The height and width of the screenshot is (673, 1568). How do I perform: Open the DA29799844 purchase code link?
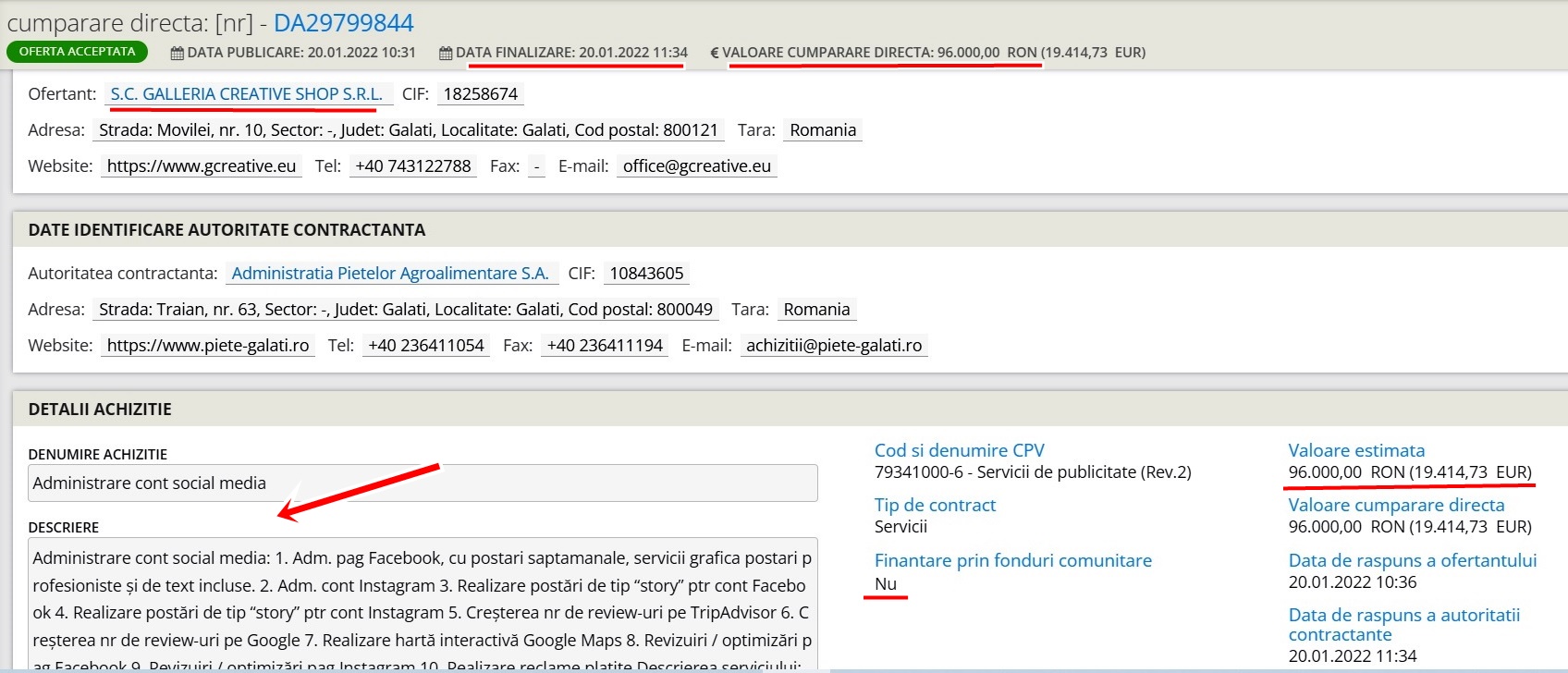pyautogui.click(x=343, y=23)
